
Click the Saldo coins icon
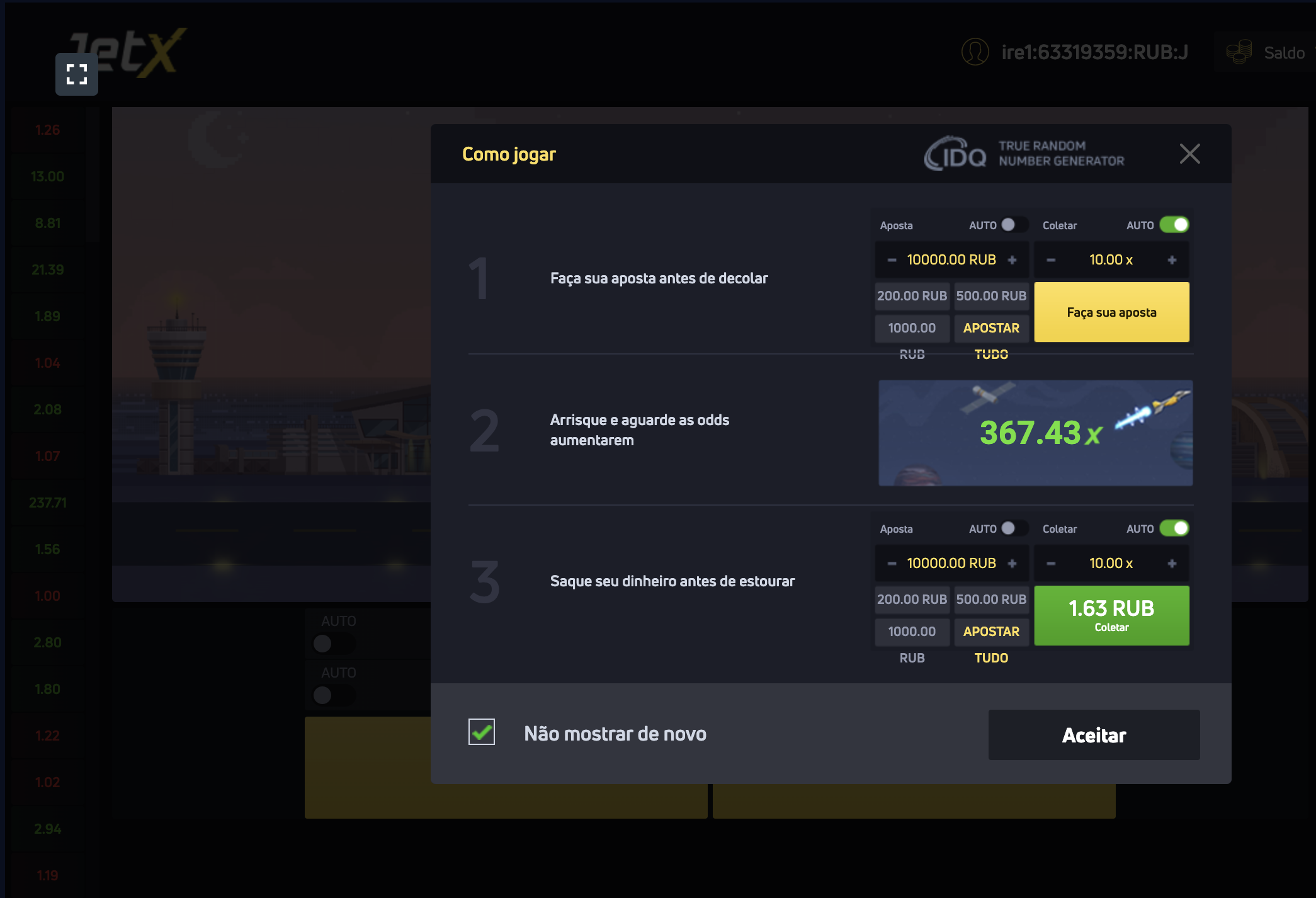(x=1239, y=52)
